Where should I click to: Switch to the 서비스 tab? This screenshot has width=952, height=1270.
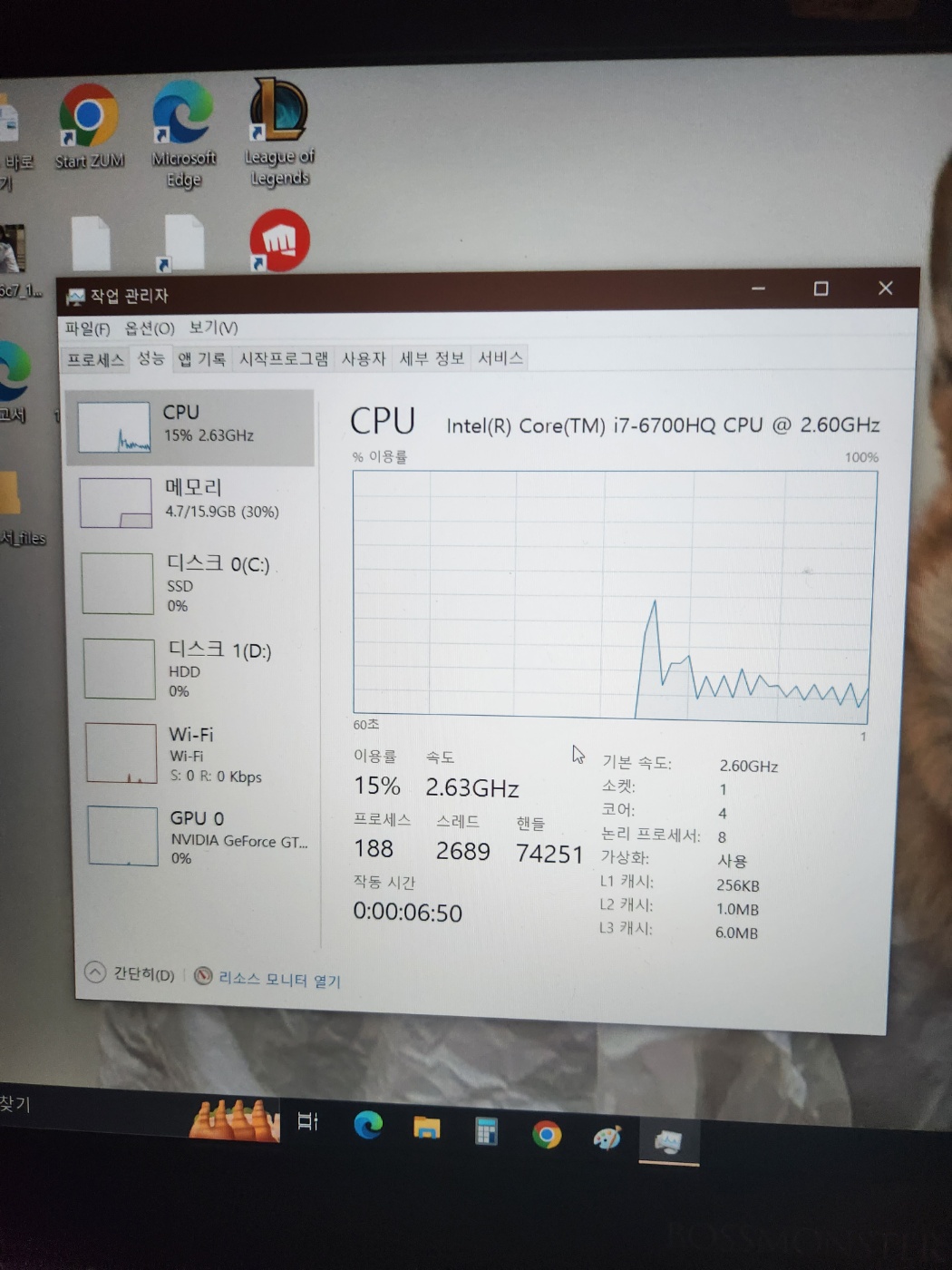(500, 358)
